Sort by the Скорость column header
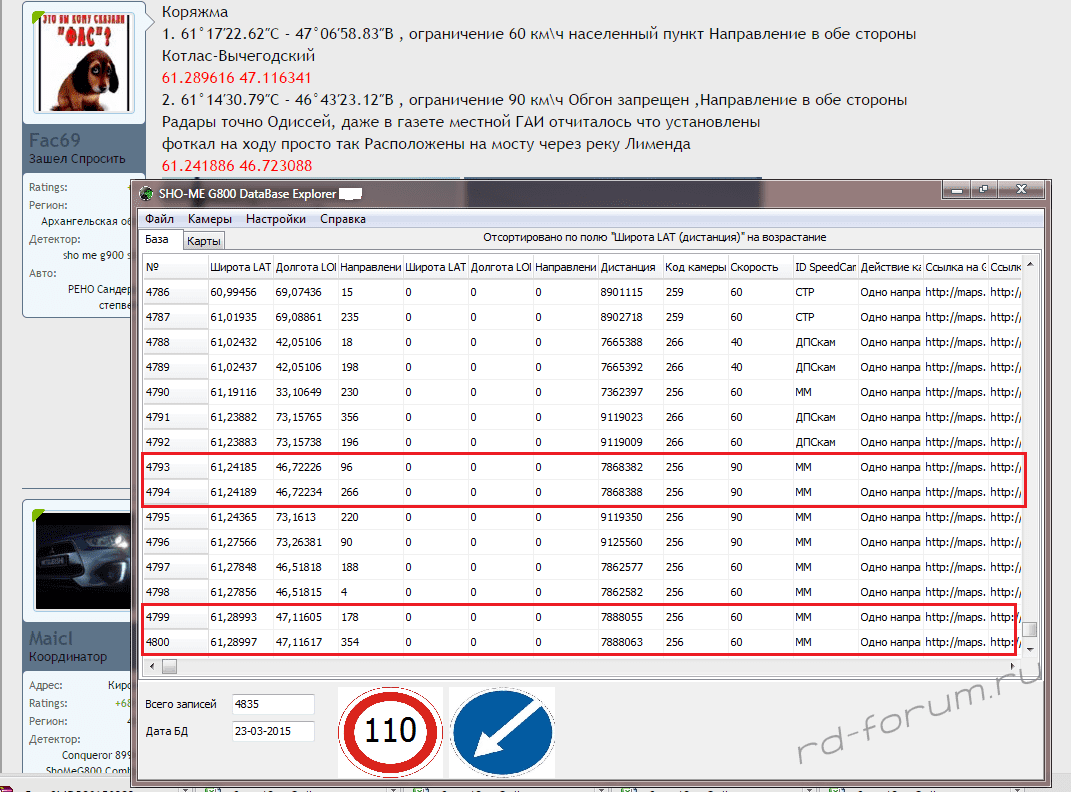The image size is (1071, 792). pyautogui.click(x=755, y=267)
